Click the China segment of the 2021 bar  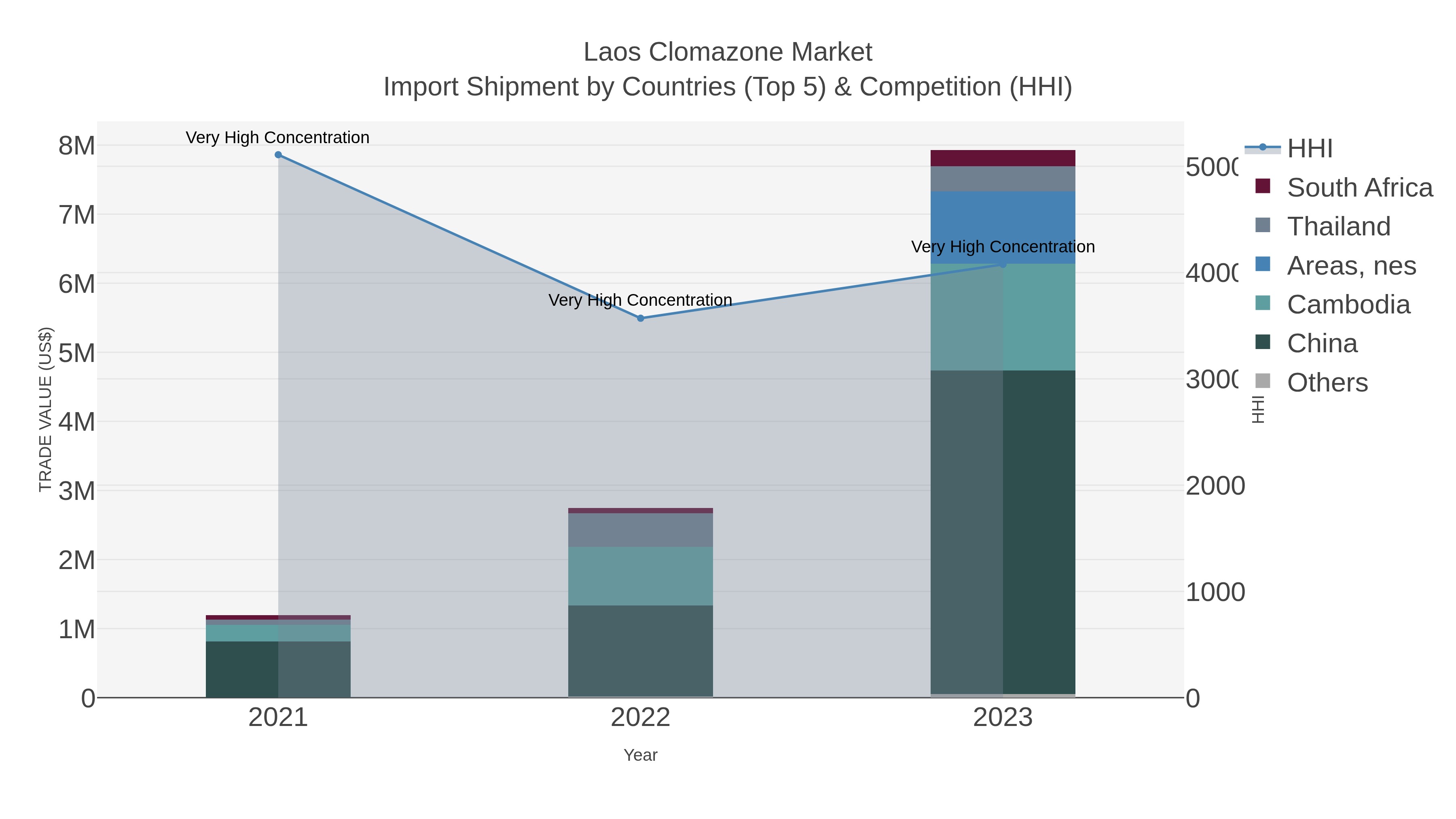[x=278, y=669]
